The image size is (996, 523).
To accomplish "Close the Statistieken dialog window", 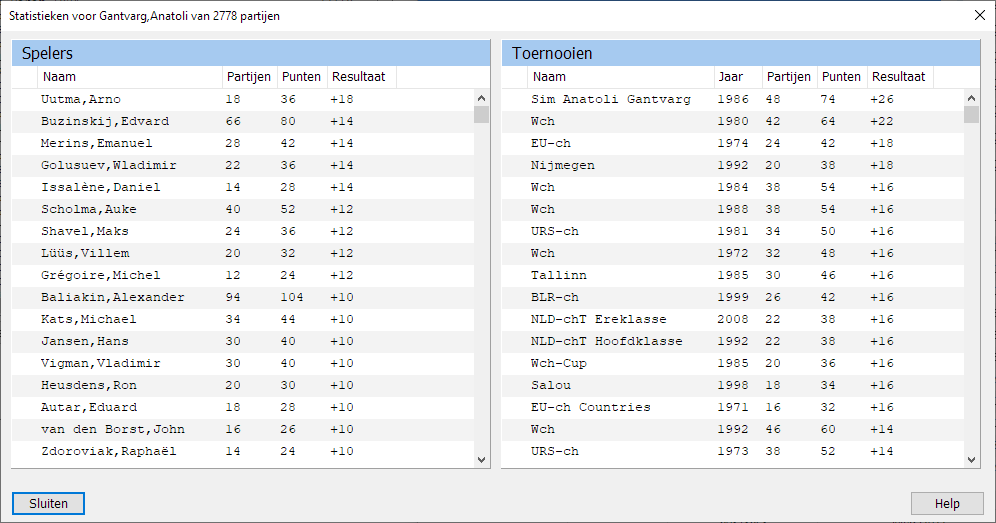I will [x=980, y=15].
